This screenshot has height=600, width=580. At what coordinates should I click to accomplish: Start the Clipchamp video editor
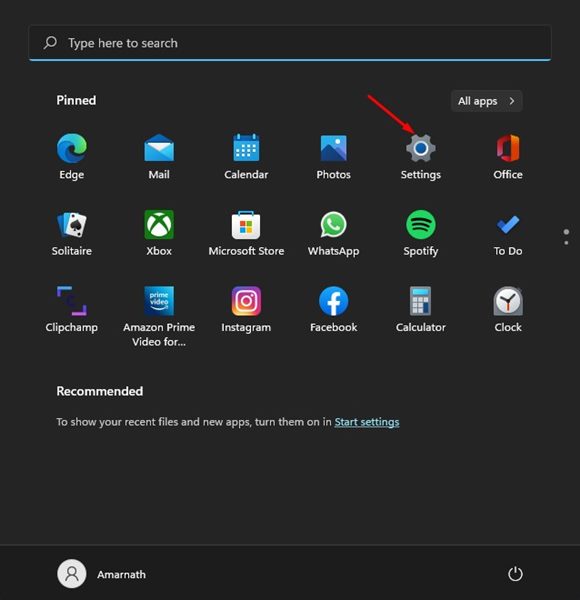coord(72,310)
